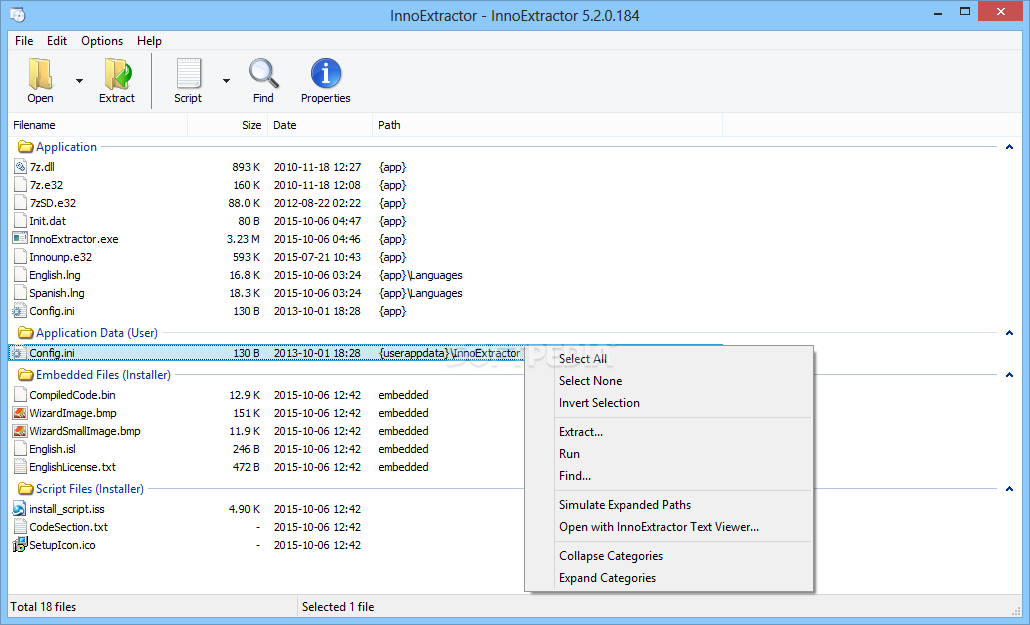This screenshot has width=1030, height=625.
Task: Click the highlighted Config.ini row filename
Action: click(52, 353)
